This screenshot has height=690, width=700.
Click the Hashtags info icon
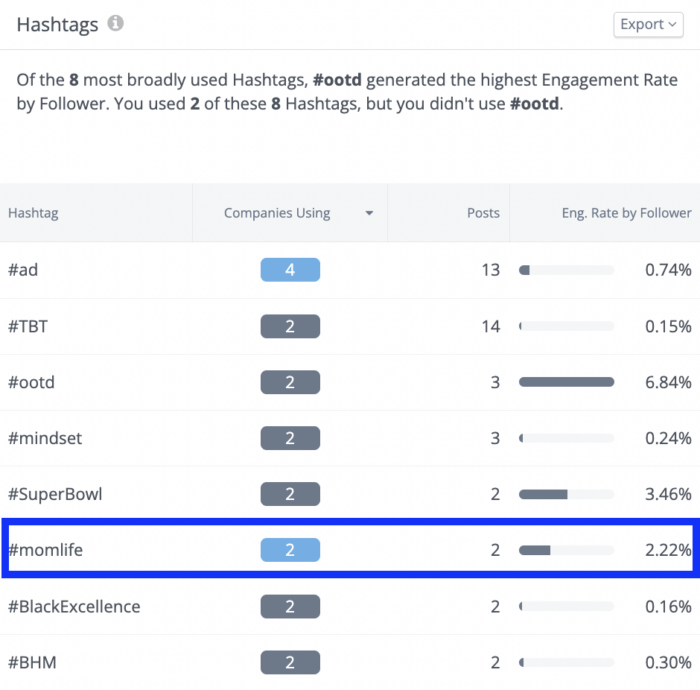(116, 23)
